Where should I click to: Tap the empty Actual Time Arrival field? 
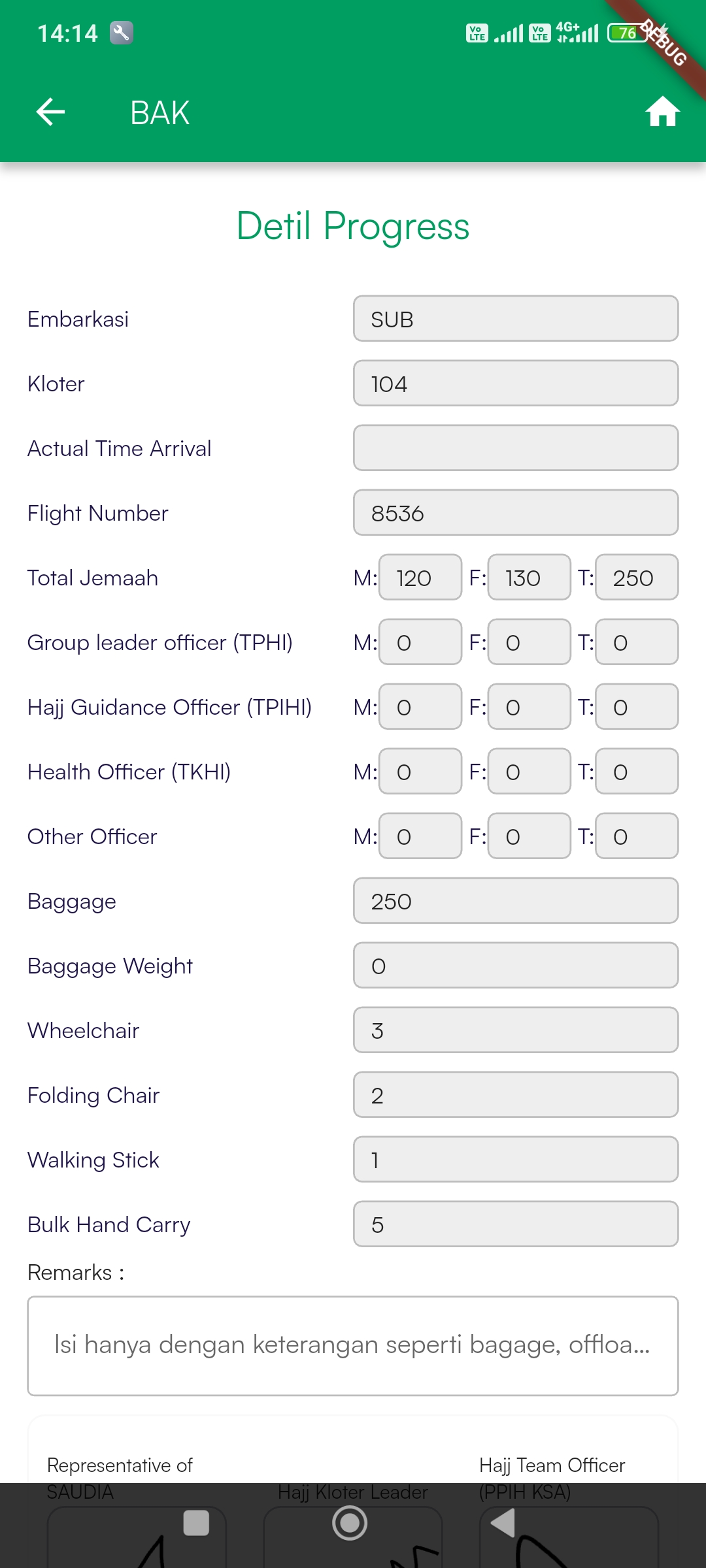click(515, 448)
